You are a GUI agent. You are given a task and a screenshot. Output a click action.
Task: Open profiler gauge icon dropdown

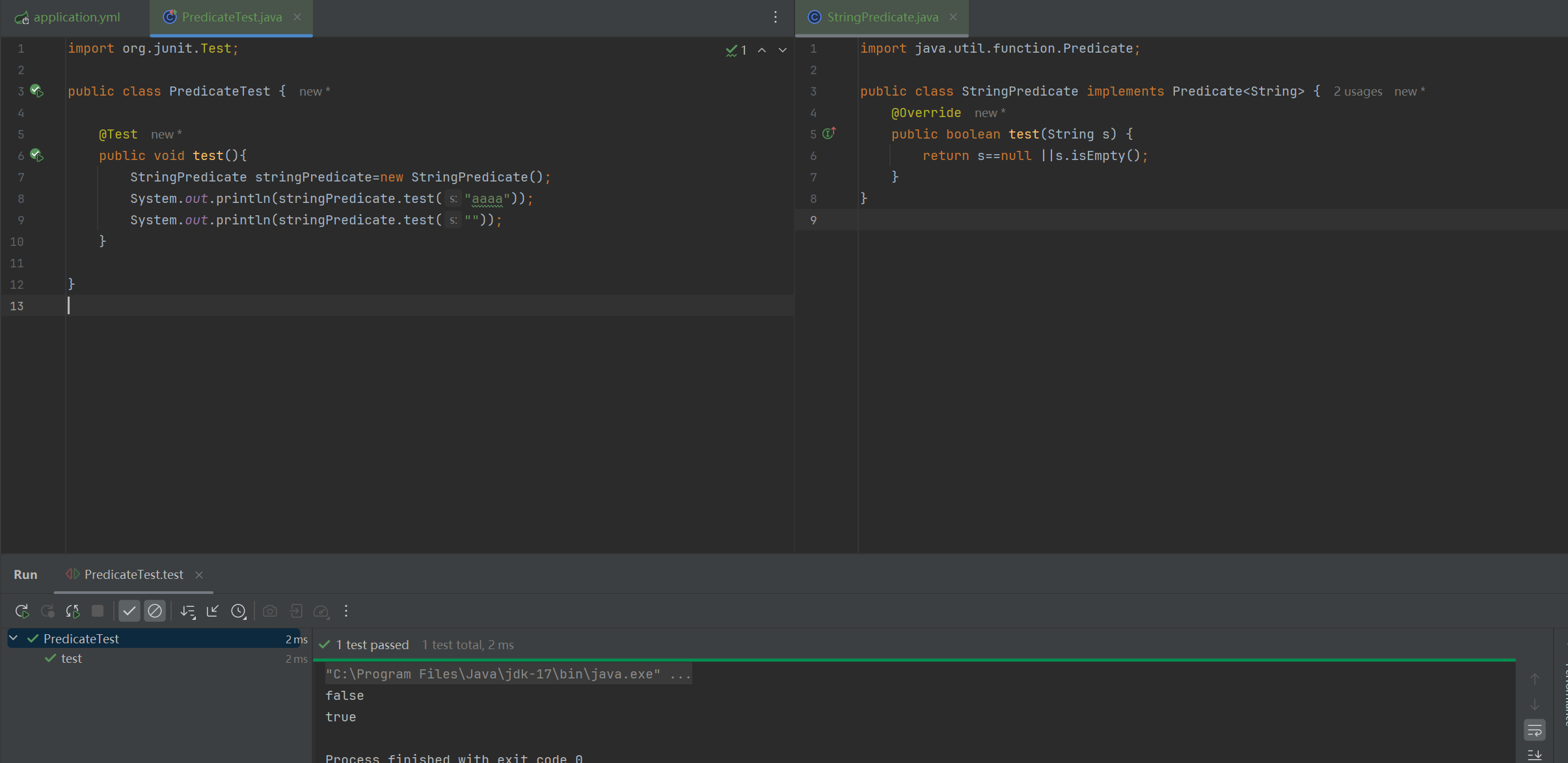click(x=321, y=611)
